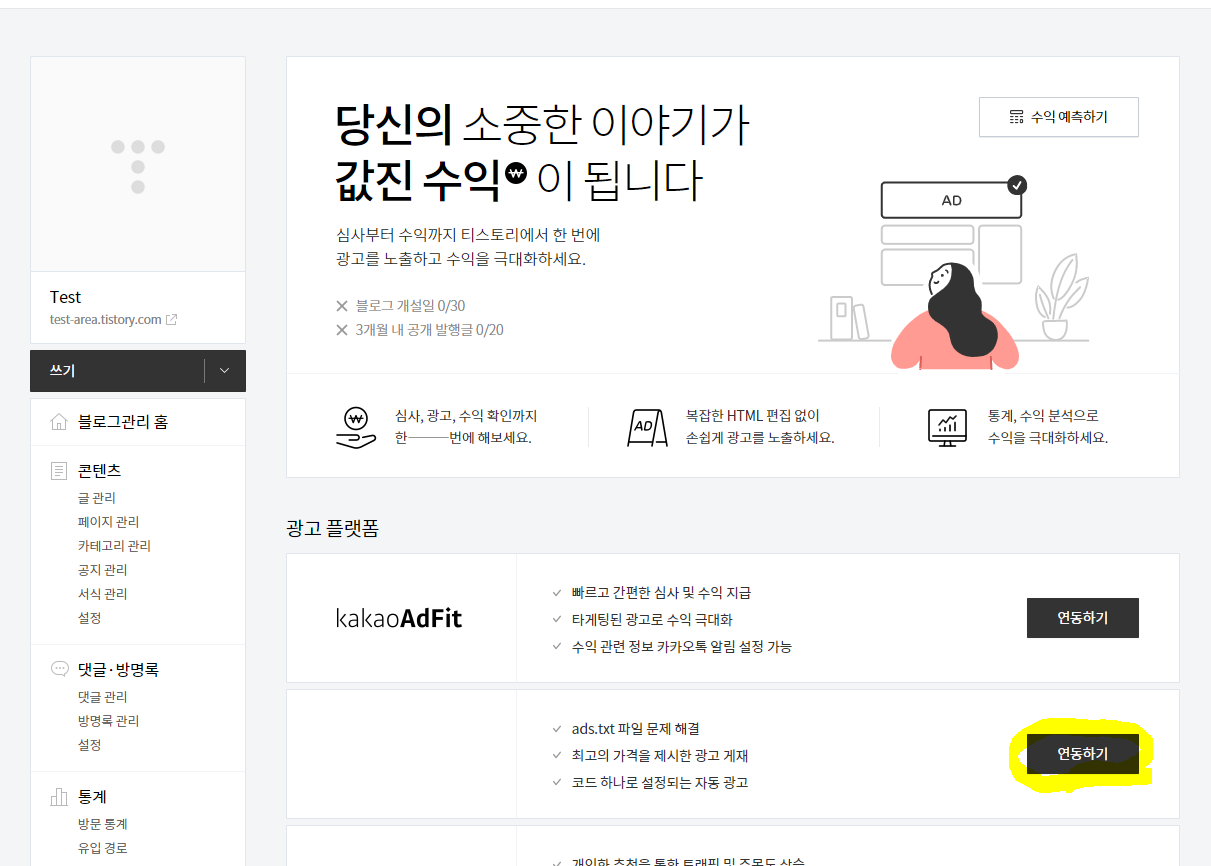
Task: Click the AD signboard icon
Action: (x=646, y=427)
